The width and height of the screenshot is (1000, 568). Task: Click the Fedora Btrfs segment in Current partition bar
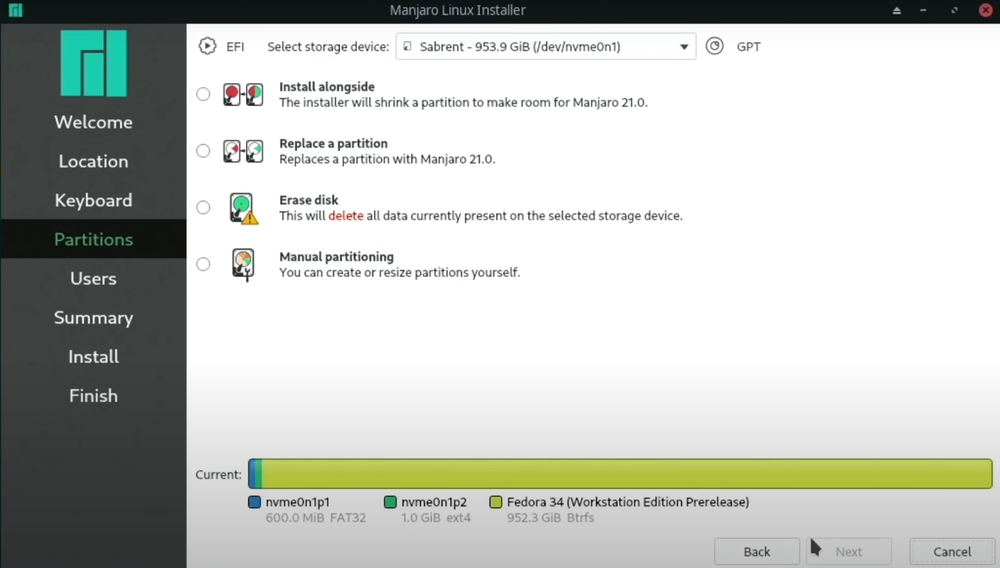point(627,474)
